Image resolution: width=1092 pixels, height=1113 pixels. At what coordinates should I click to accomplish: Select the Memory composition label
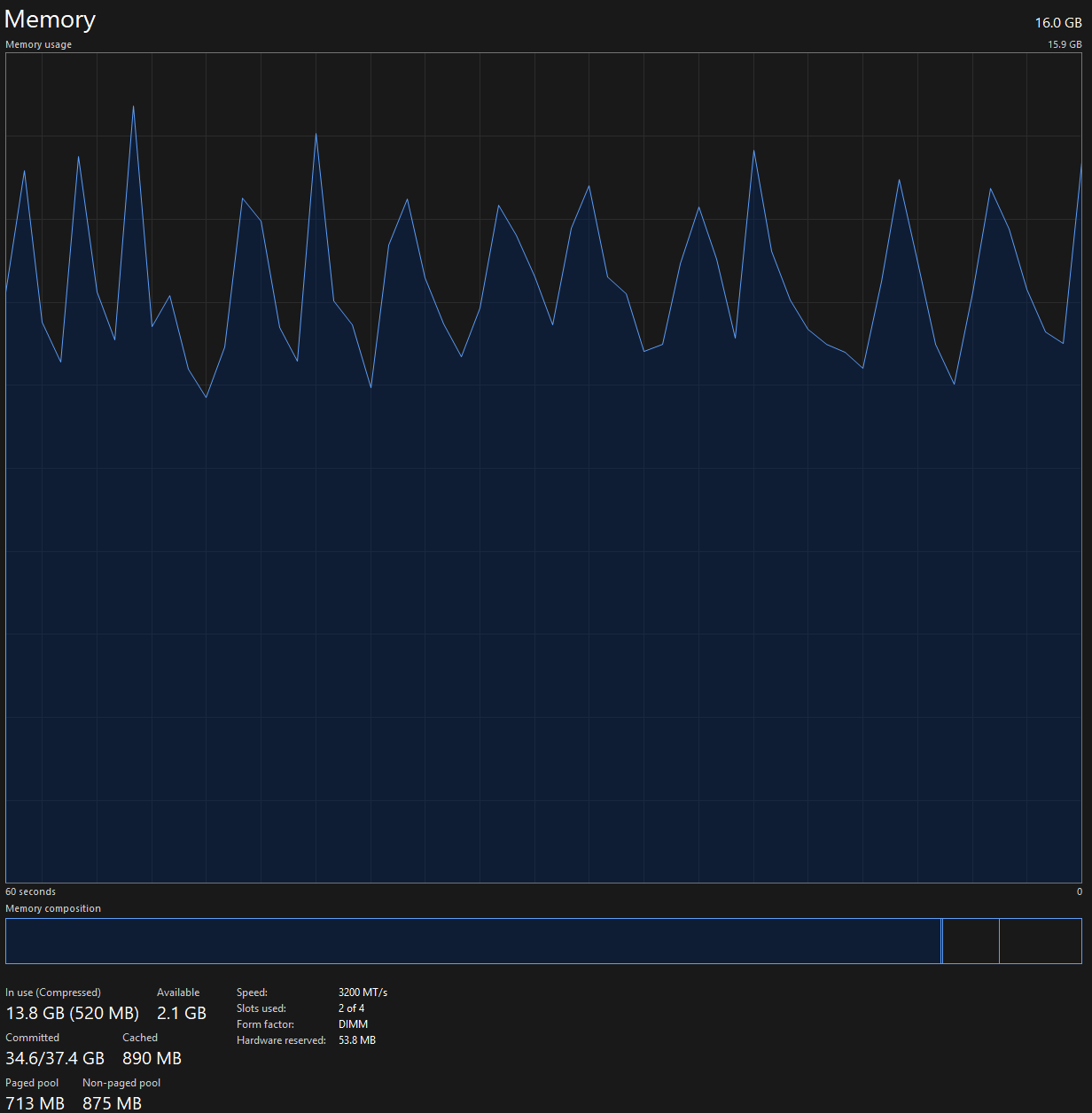[53, 908]
